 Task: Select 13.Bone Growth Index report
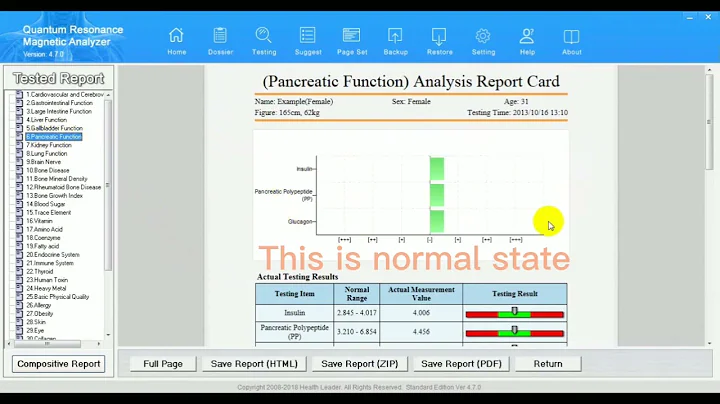[54, 196]
